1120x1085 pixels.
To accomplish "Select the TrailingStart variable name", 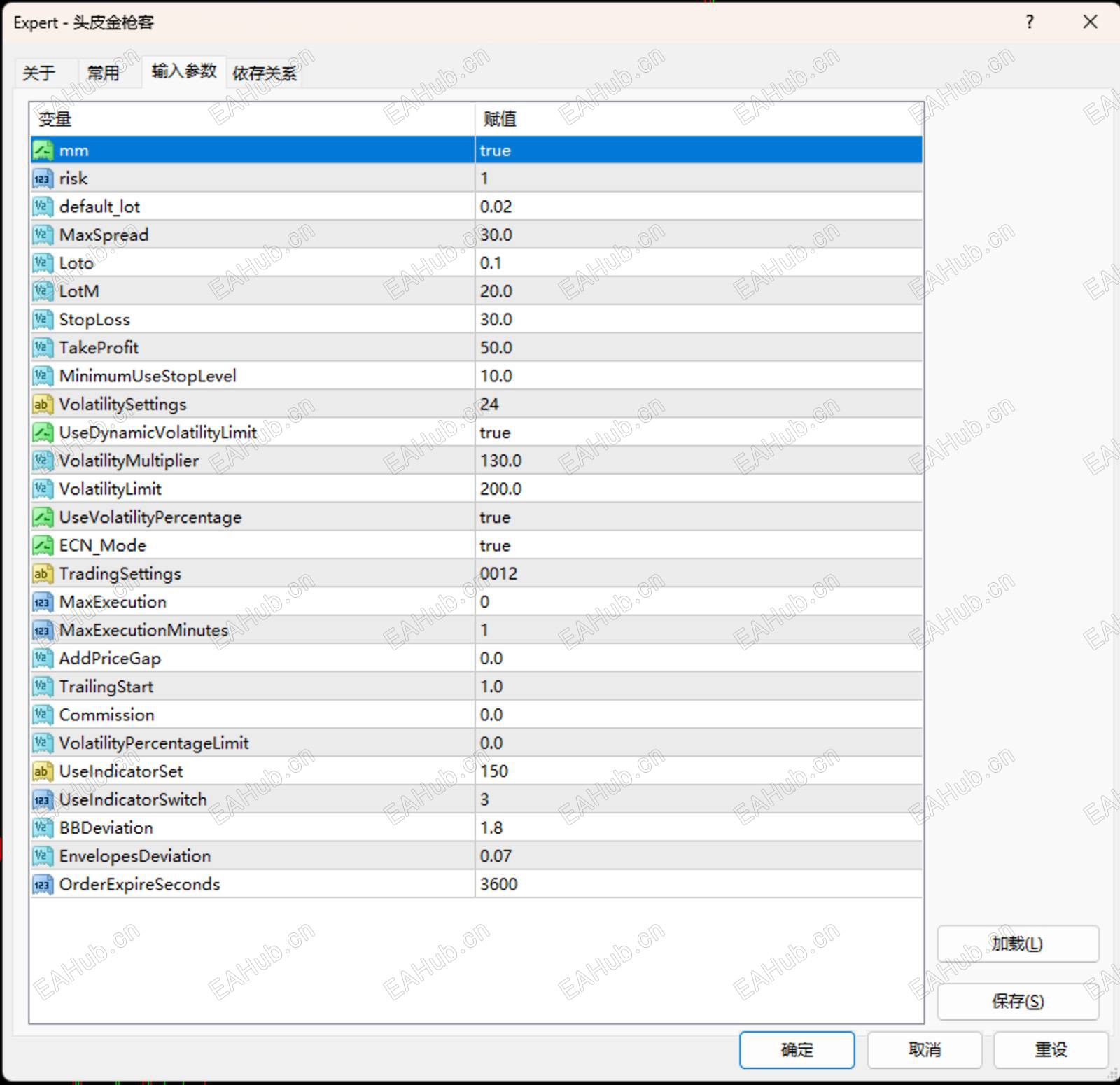I will [106, 687].
